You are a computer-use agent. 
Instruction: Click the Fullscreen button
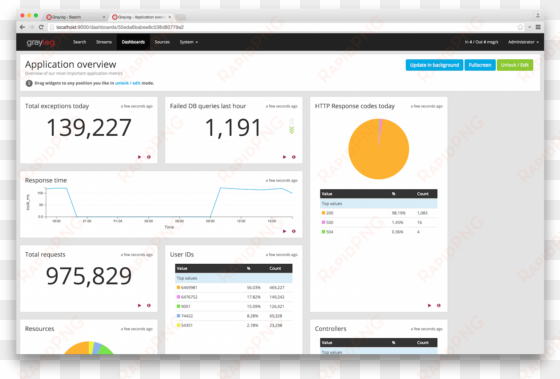pos(480,65)
